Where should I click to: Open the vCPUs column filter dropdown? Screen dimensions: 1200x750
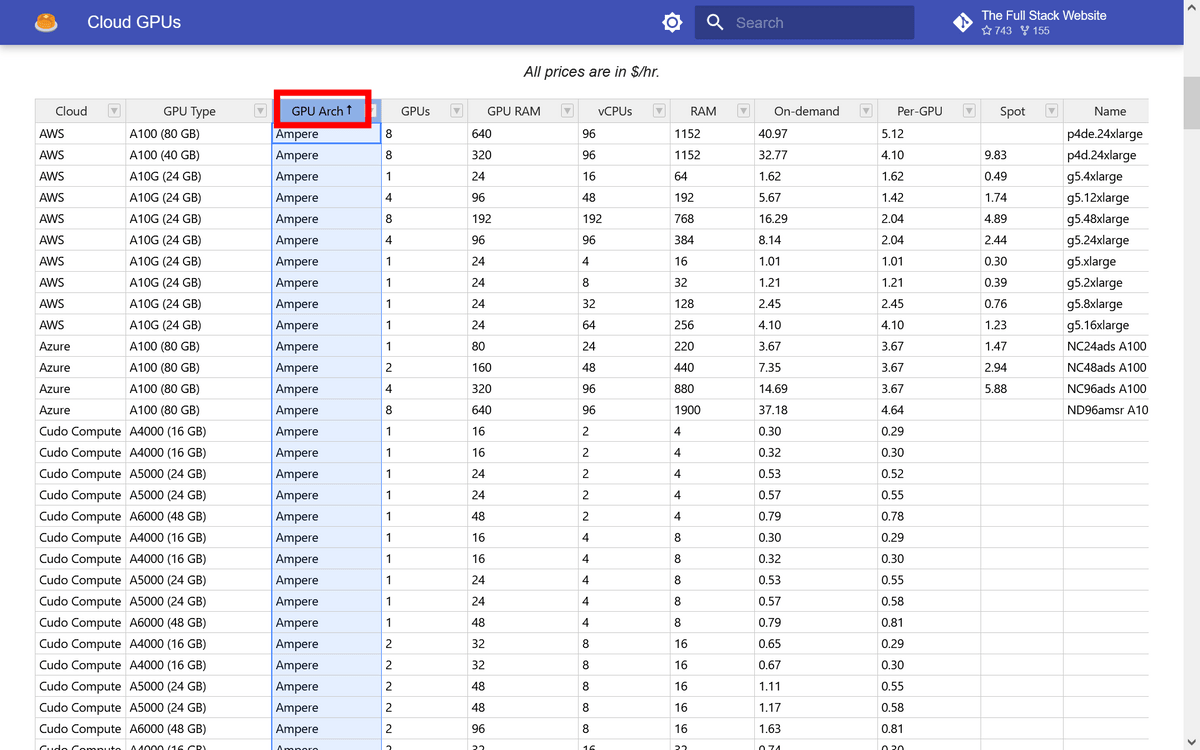(x=659, y=111)
